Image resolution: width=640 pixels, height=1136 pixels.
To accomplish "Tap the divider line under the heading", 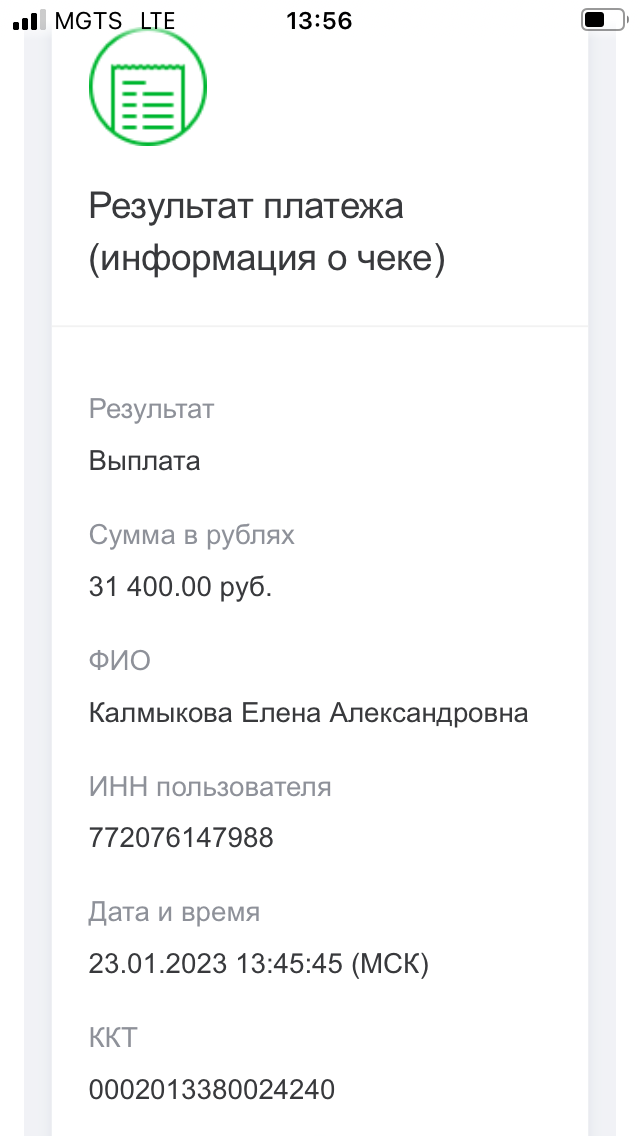I will tap(320, 326).
